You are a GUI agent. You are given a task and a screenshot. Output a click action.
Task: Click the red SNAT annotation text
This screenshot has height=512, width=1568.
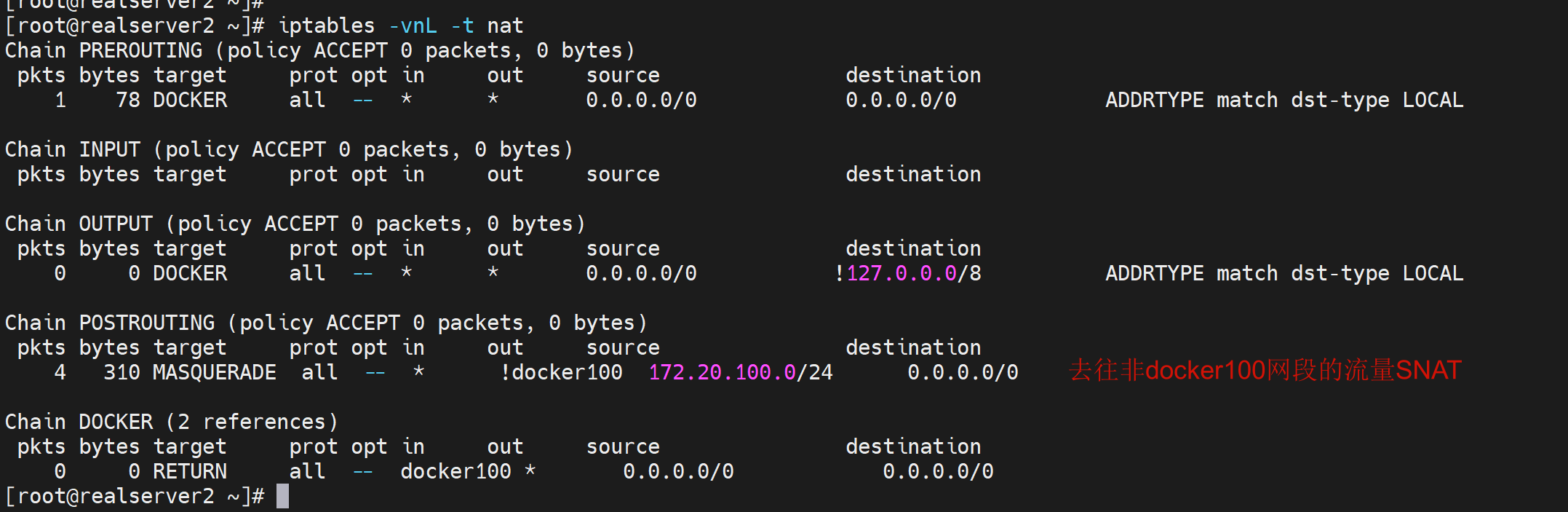click(1265, 371)
